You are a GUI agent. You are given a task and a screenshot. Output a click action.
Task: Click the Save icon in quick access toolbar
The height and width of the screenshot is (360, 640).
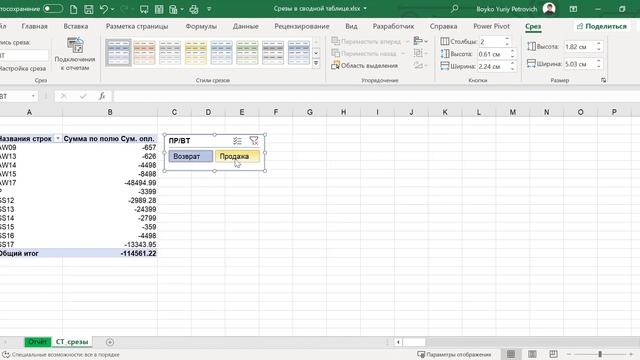pyautogui.click(x=89, y=9)
